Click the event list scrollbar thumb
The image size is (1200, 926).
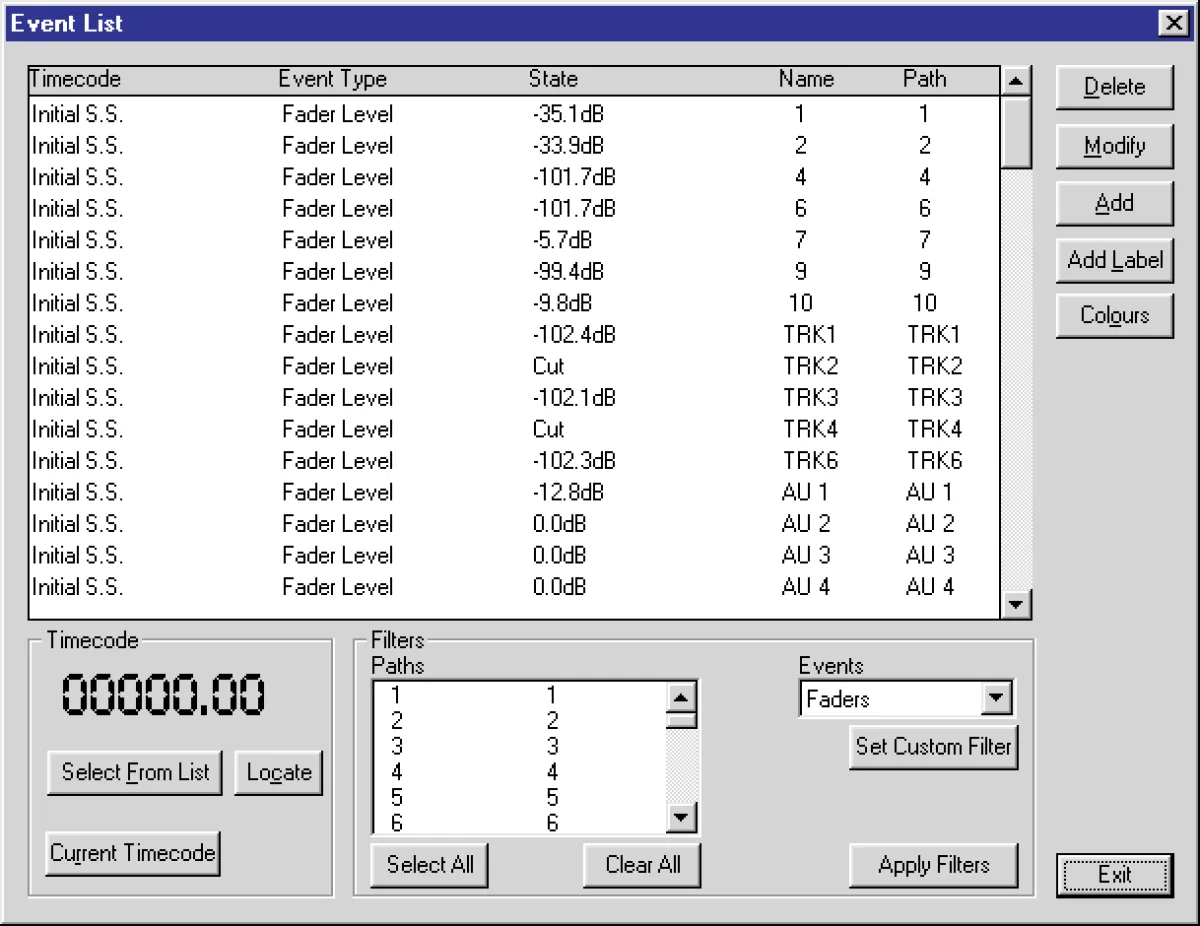tap(1016, 131)
